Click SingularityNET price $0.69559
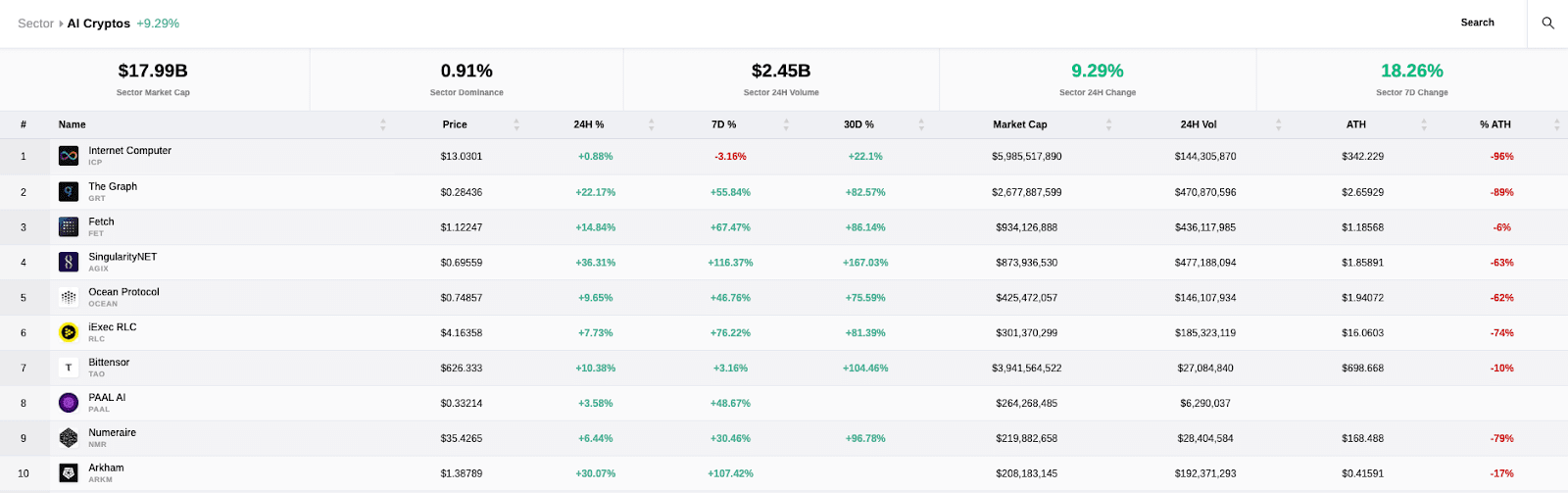Screen dimensions: 1568x493 (462, 263)
